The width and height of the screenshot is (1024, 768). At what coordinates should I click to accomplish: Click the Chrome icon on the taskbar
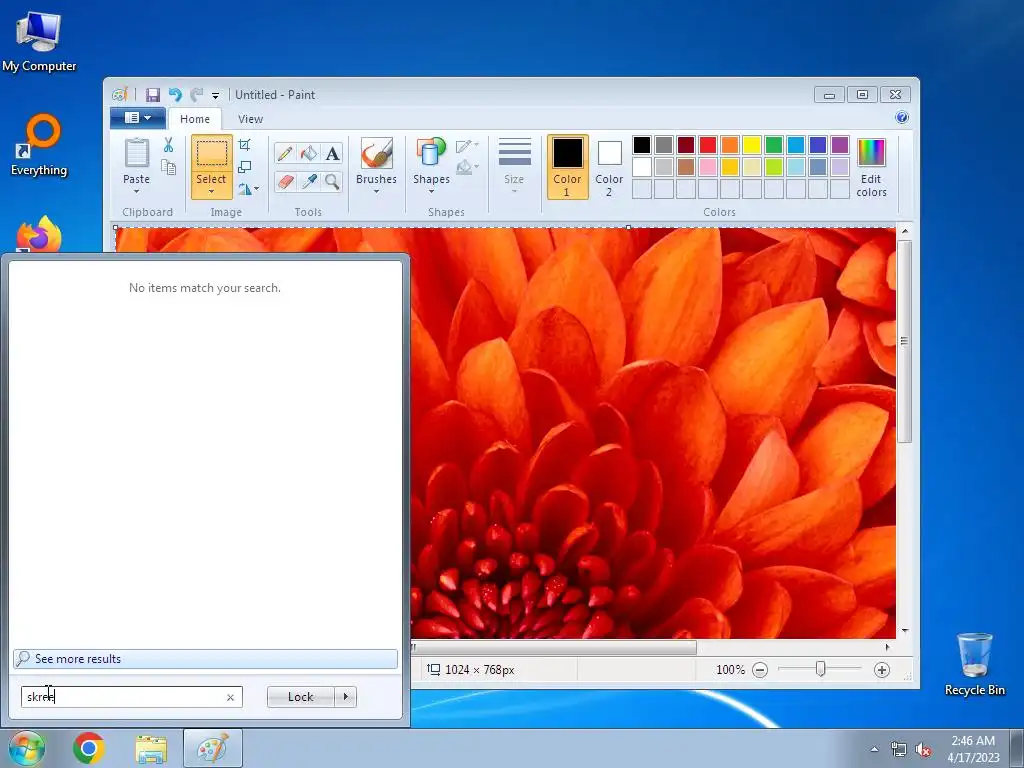tap(89, 748)
